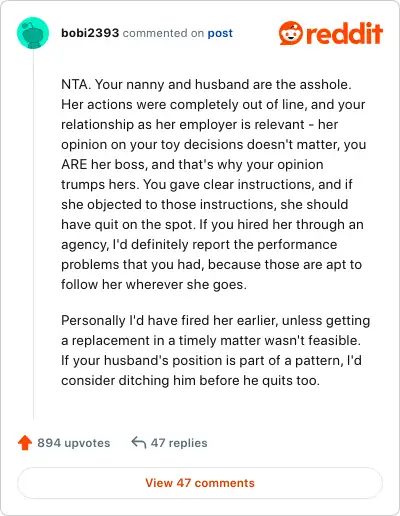Click the "894 upvotes" count label
This screenshot has width=400, height=516.
pyautogui.click(x=74, y=443)
